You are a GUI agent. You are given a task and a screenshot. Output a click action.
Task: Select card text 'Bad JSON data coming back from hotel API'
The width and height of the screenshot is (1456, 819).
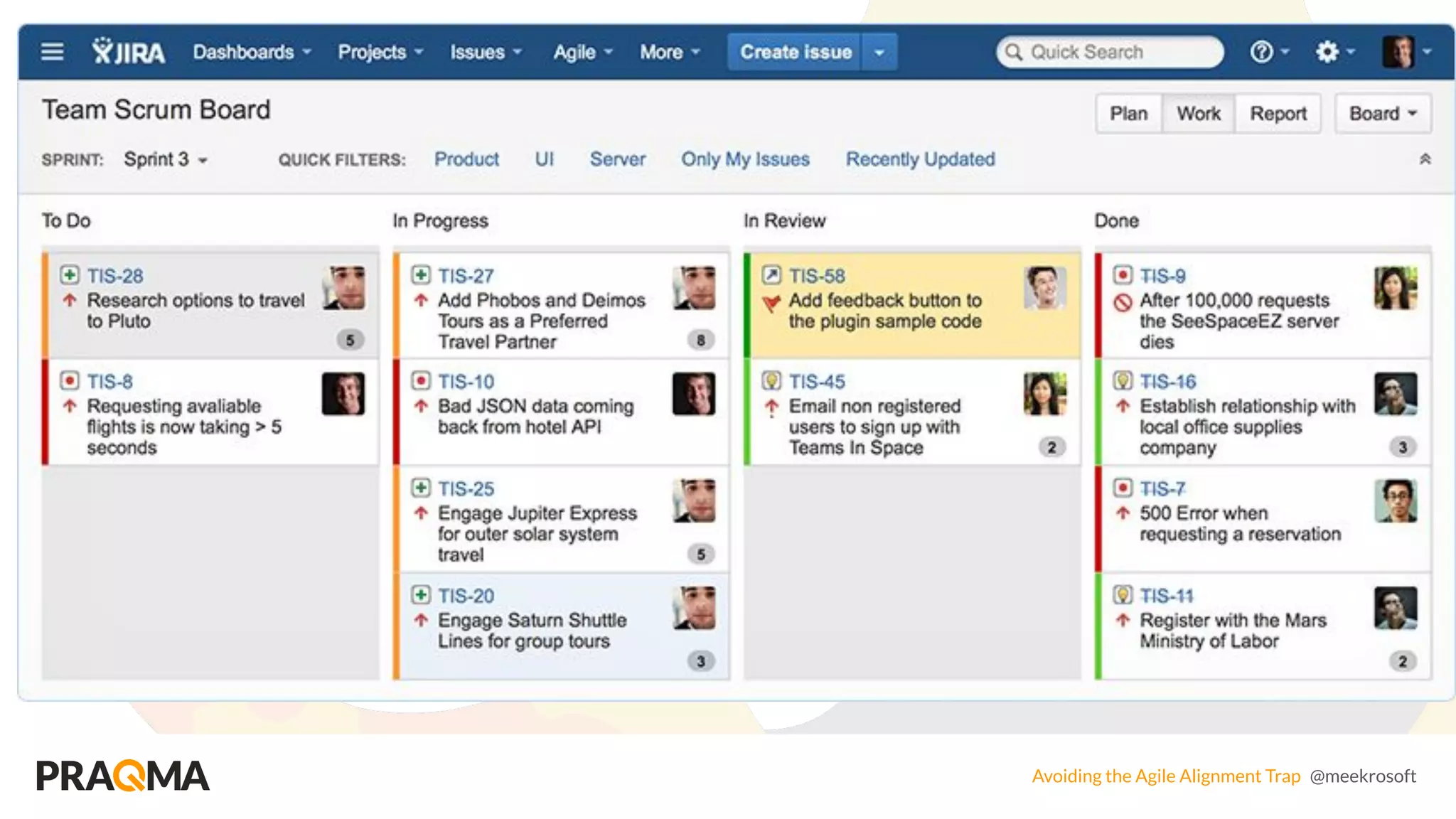[x=535, y=417]
